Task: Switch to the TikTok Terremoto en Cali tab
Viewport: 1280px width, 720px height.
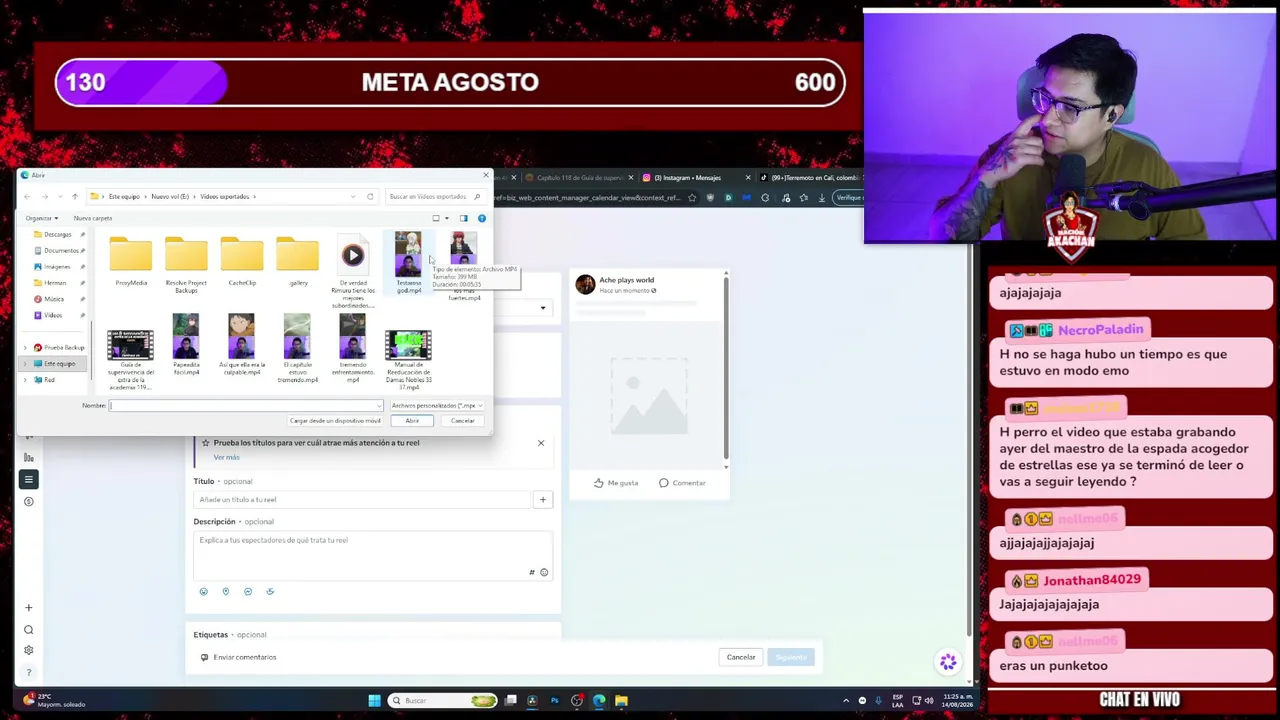Action: point(810,178)
